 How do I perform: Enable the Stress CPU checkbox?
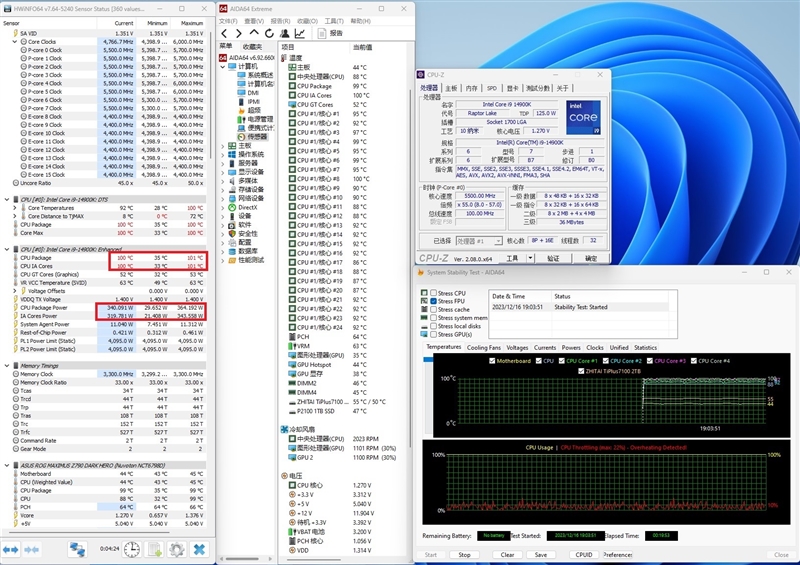[433, 293]
